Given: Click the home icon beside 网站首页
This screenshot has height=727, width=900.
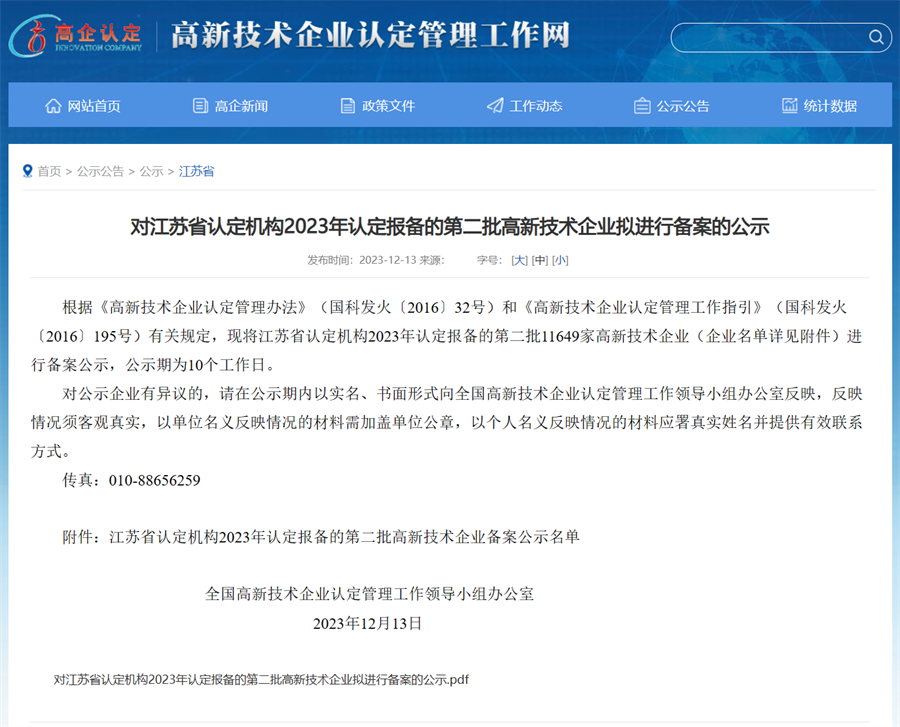Looking at the screenshot, I should point(53,106).
